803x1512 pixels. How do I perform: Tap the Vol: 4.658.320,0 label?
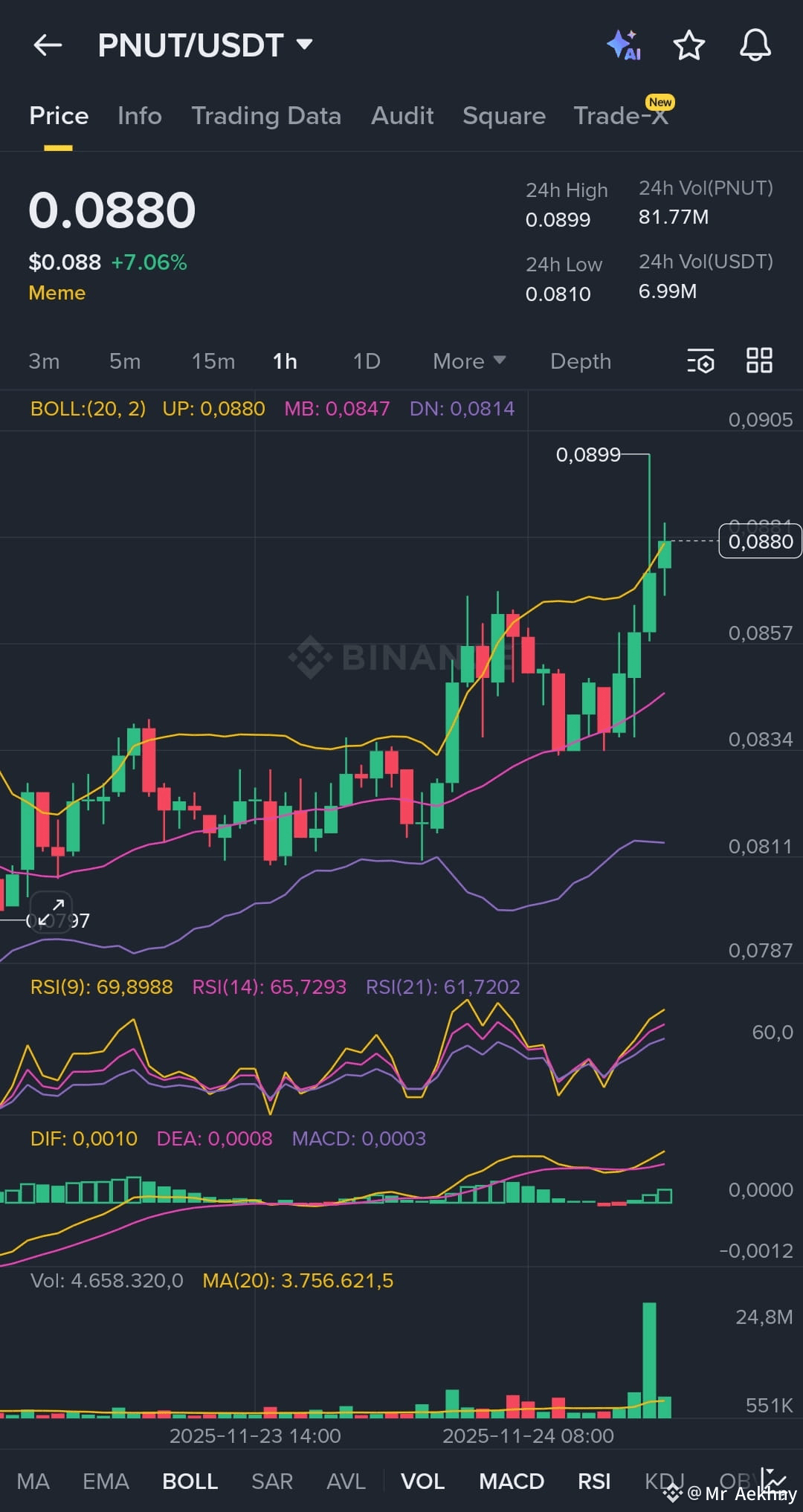106,1281
